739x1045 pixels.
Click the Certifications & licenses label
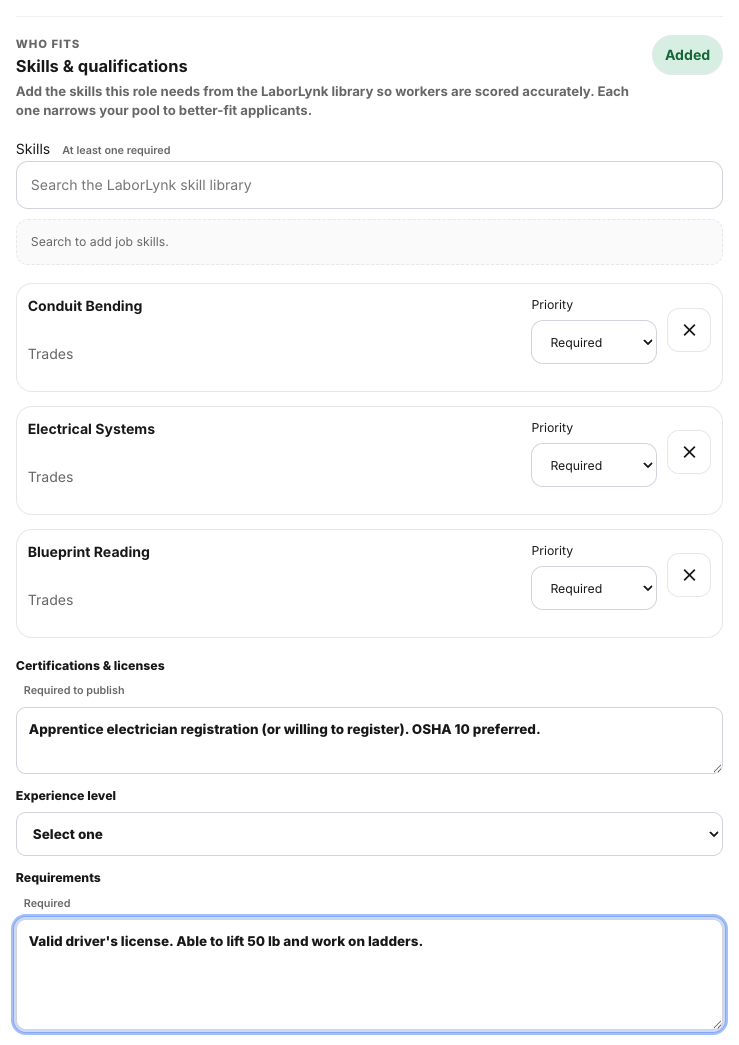(90, 666)
